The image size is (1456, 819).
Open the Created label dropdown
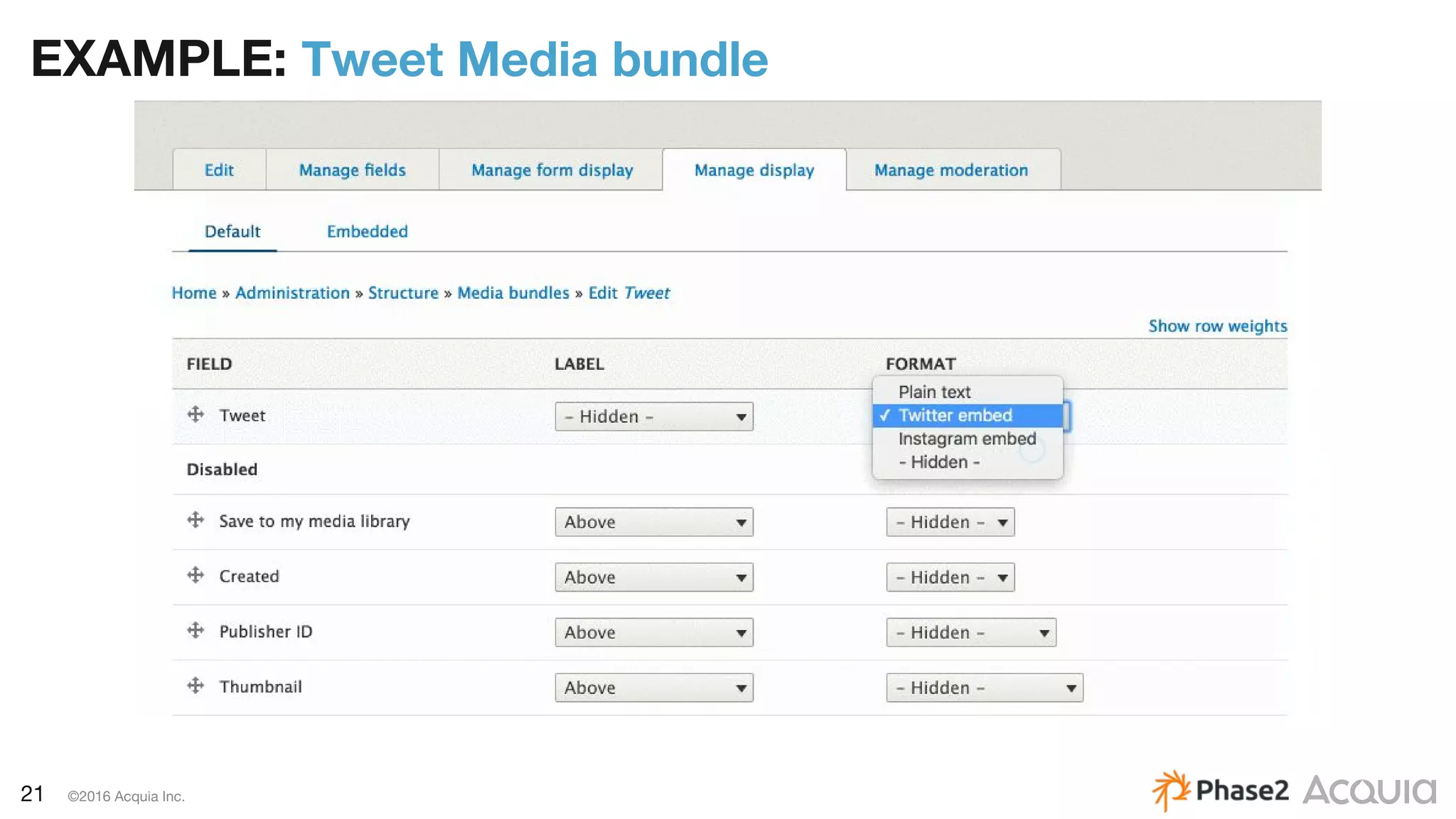(x=654, y=577)
